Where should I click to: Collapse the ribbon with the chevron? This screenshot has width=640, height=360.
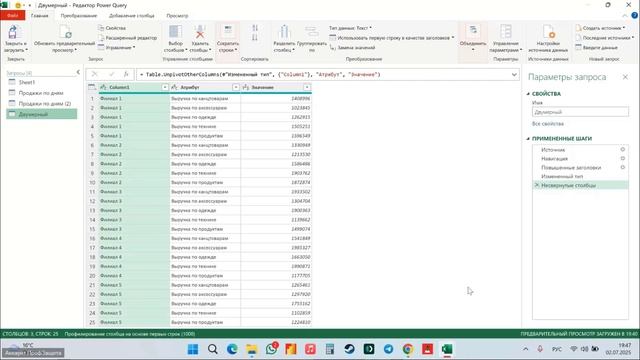pyautogui.click(x=625, y=16)
